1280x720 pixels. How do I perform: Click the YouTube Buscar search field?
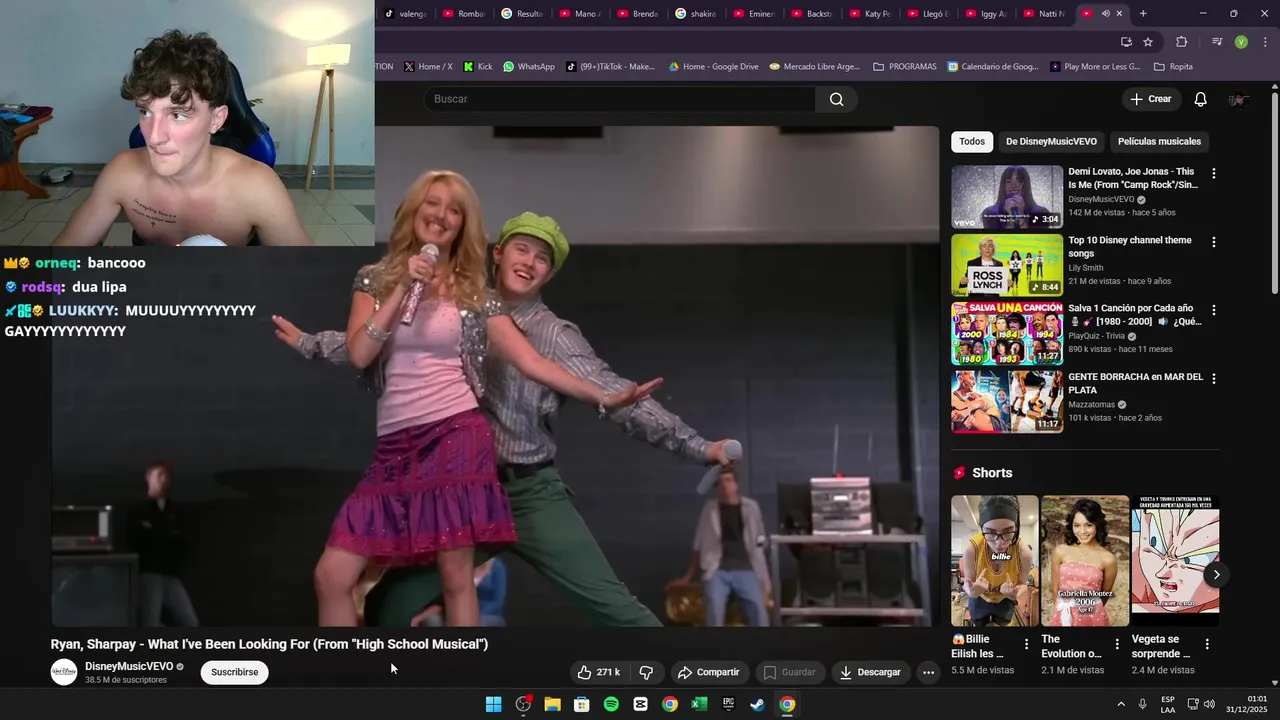tap(620, 99)
